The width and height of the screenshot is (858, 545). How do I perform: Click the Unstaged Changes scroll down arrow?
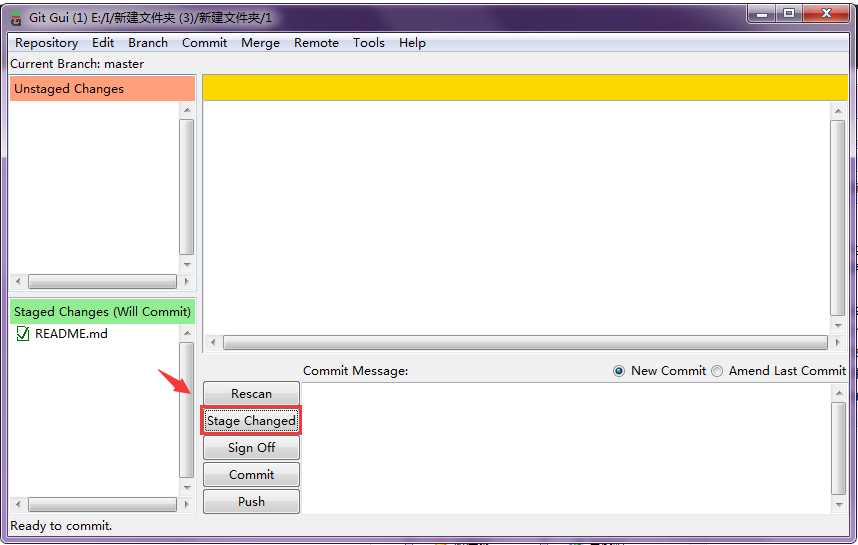pos(187,264)
